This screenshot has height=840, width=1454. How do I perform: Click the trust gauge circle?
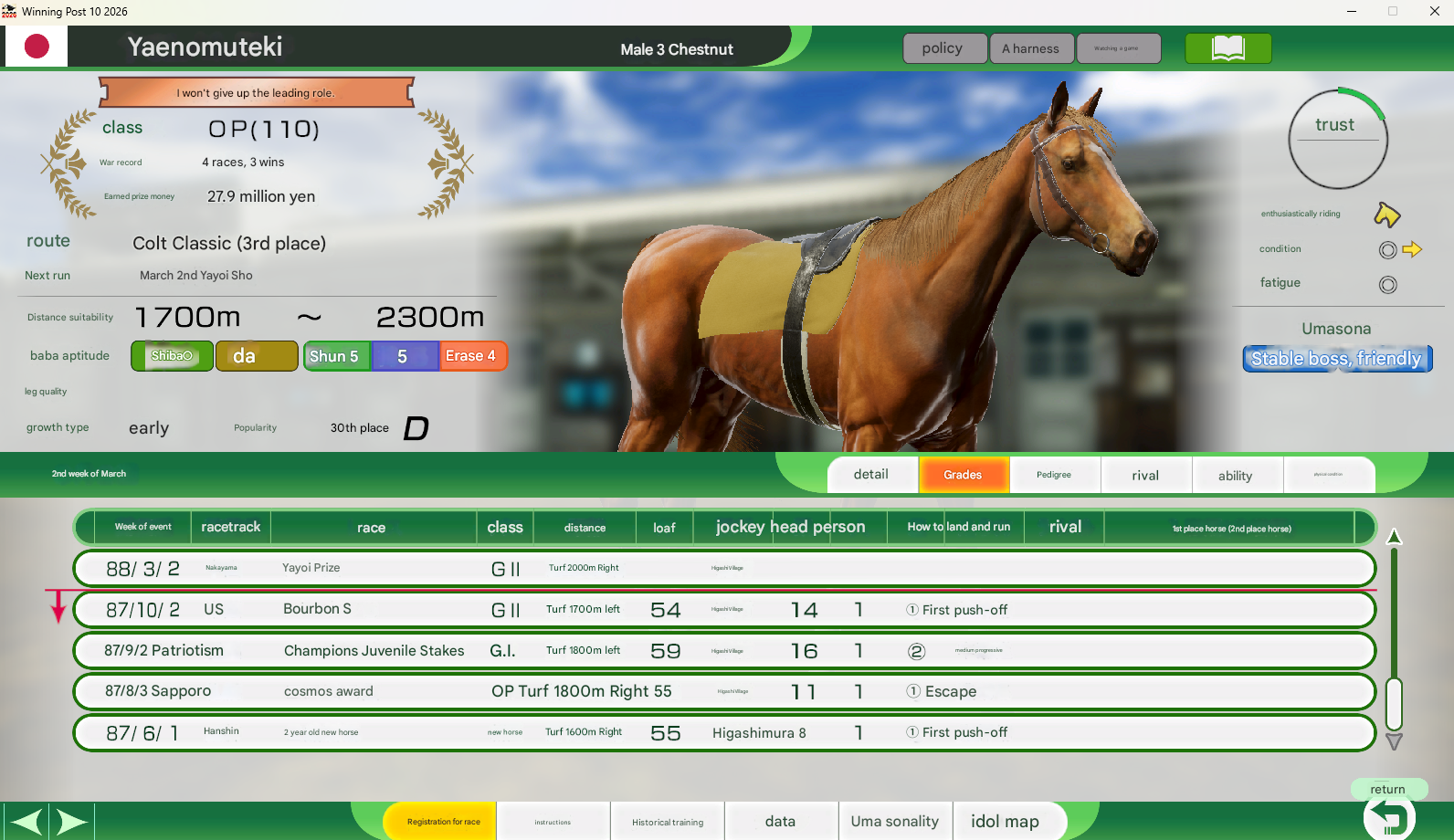click(x=1338, y=138)
